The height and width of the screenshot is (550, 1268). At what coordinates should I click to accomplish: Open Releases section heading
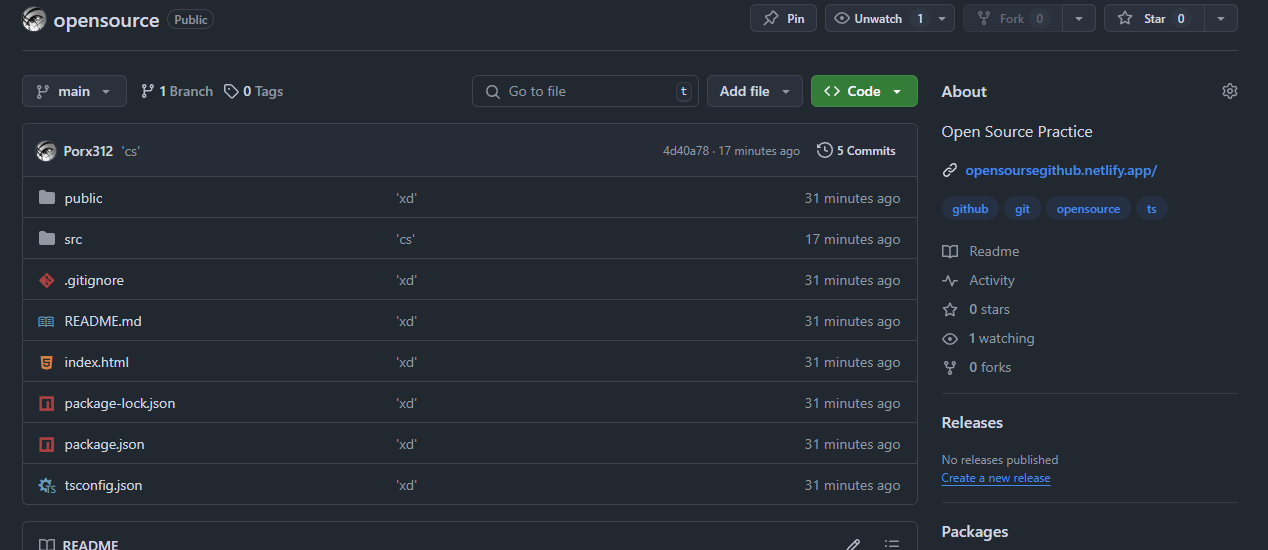(972, 423)
